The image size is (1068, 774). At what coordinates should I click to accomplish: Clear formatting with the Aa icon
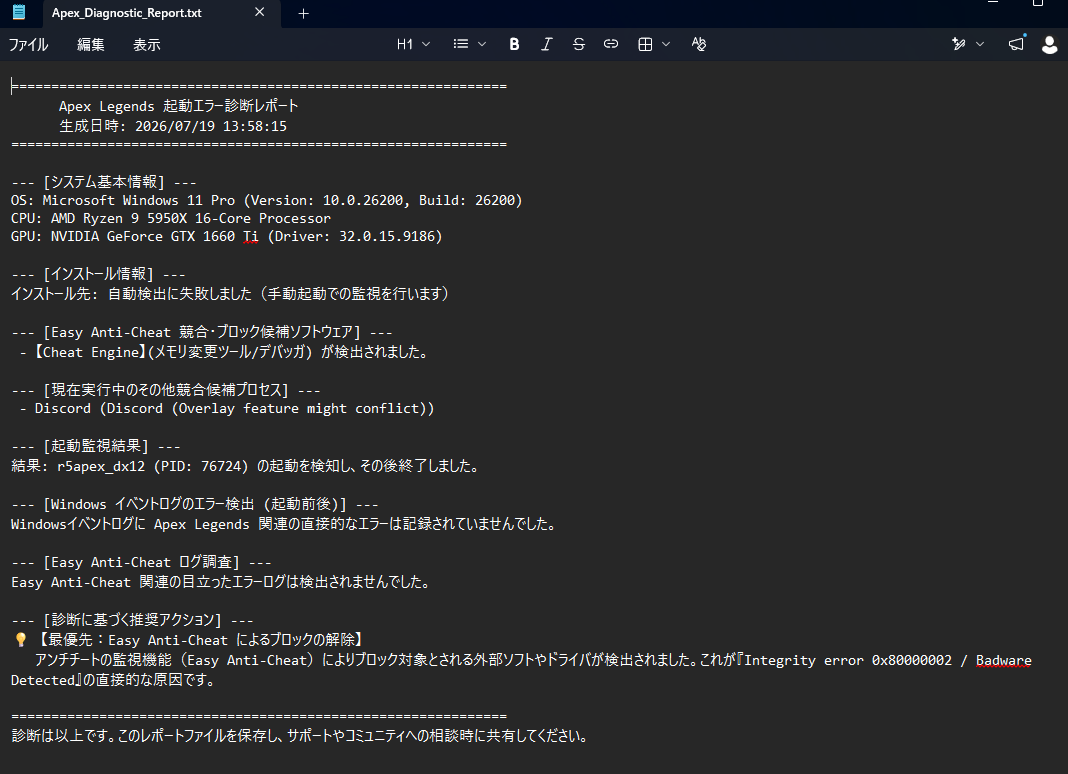click(699, 44)
